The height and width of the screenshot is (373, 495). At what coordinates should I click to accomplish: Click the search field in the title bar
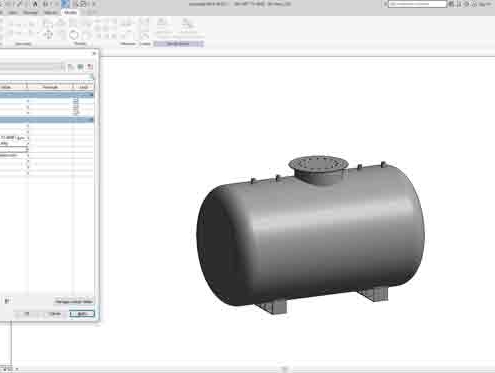tap(417, 4)
